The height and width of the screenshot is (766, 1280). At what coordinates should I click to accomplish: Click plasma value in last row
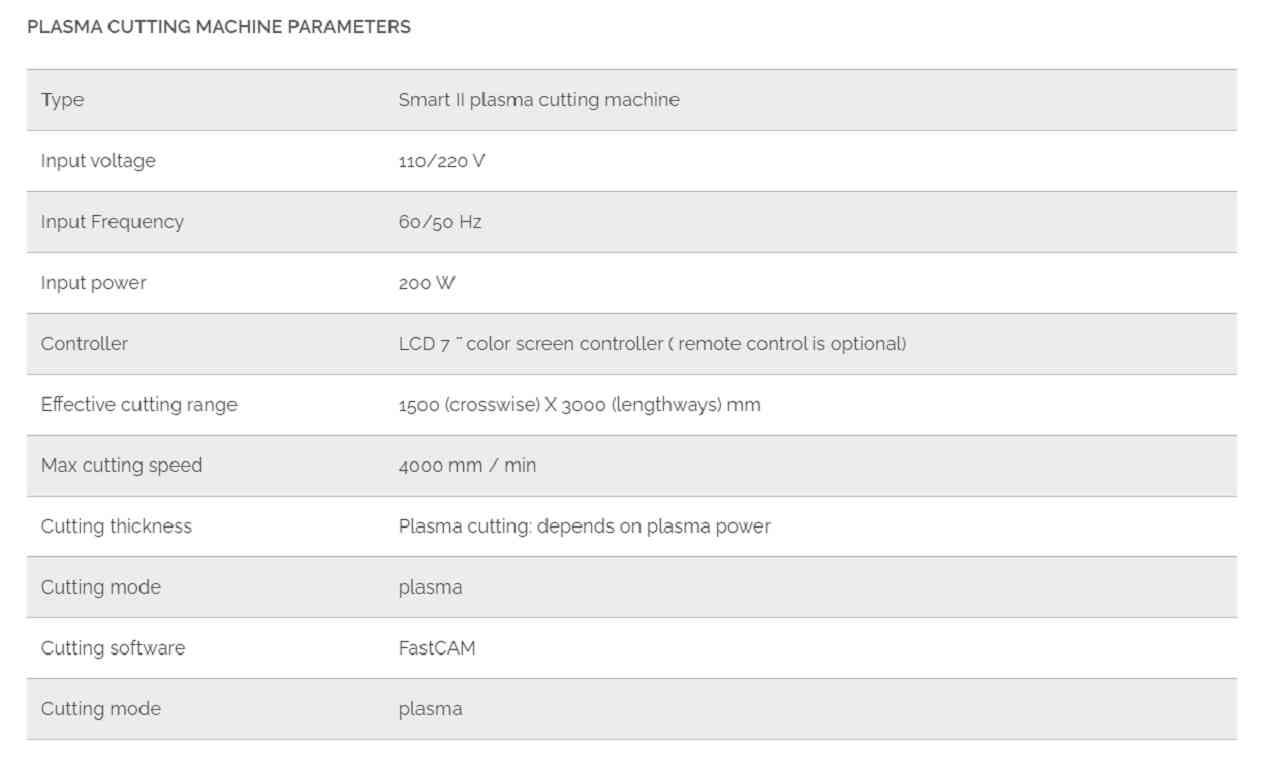tap(430, 710)
